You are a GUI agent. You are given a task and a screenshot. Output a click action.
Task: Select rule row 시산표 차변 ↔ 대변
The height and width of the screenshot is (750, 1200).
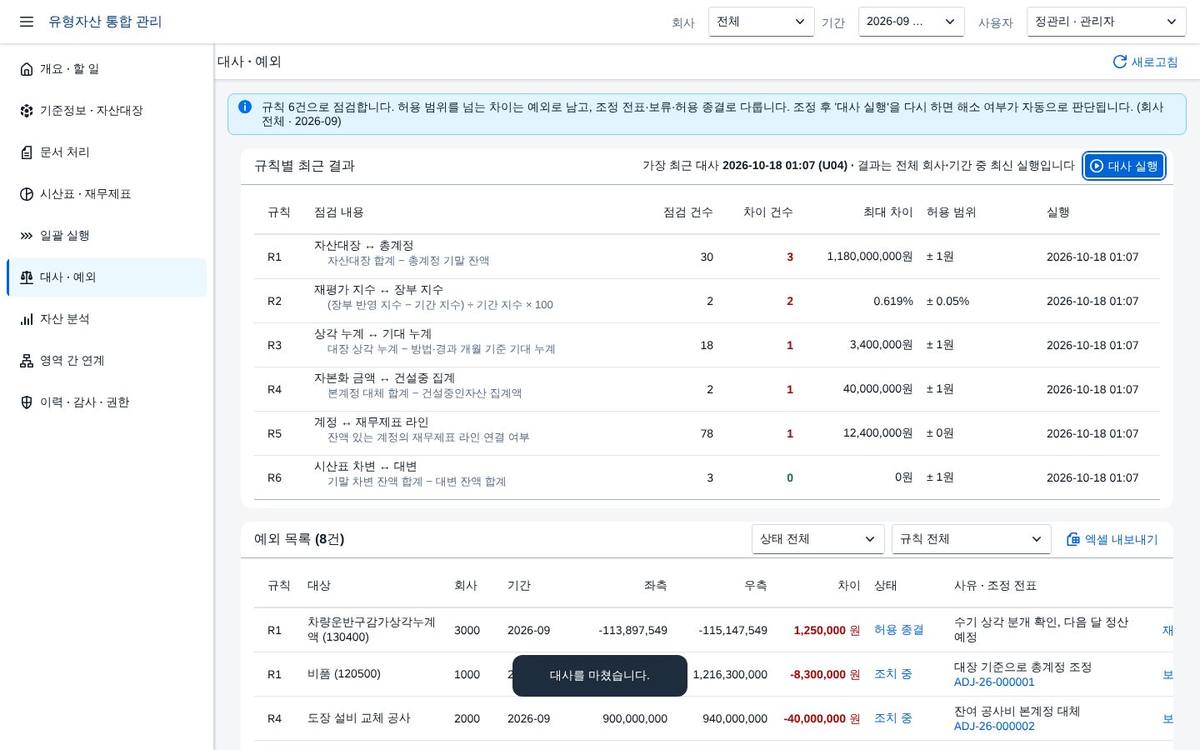pyautogui.click(x=706, y=477)
